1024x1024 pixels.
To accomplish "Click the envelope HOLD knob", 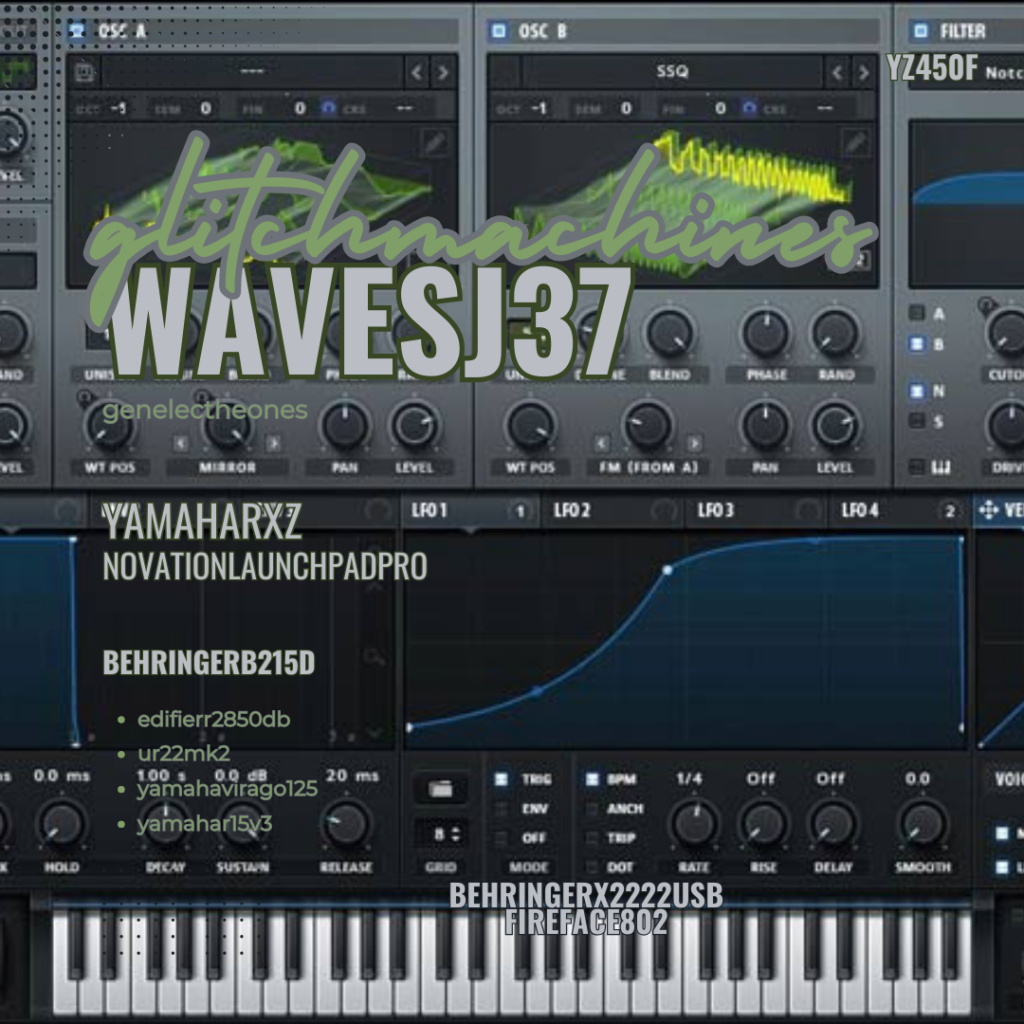I will click(x=61, y=825).
